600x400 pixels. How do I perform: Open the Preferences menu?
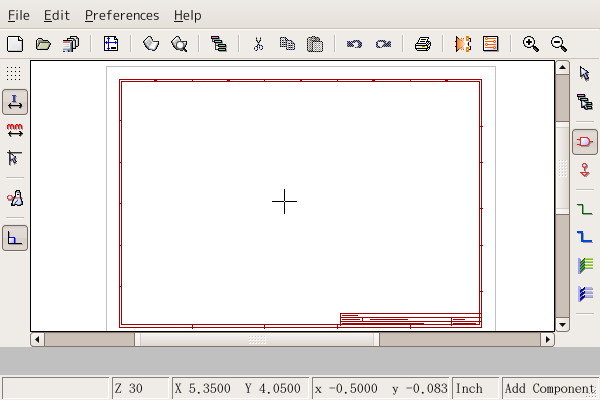click(121, 15)
